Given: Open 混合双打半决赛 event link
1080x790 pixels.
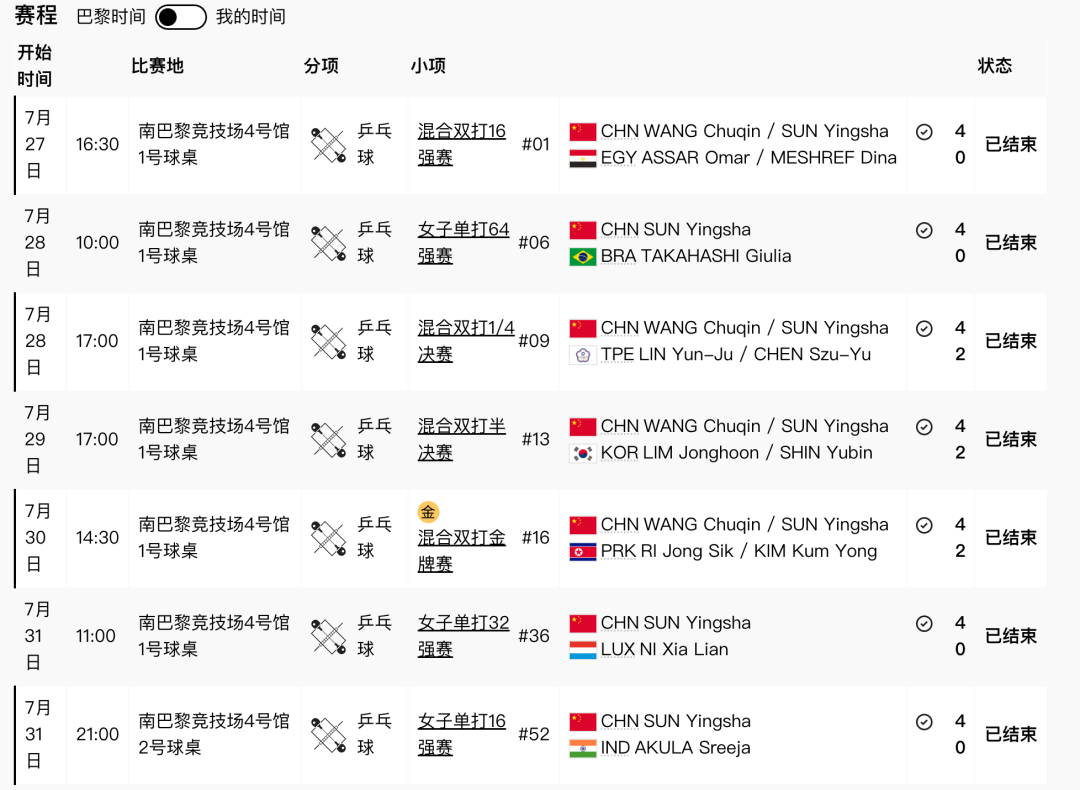Looking at the screenshot, I should pos(461,439).
